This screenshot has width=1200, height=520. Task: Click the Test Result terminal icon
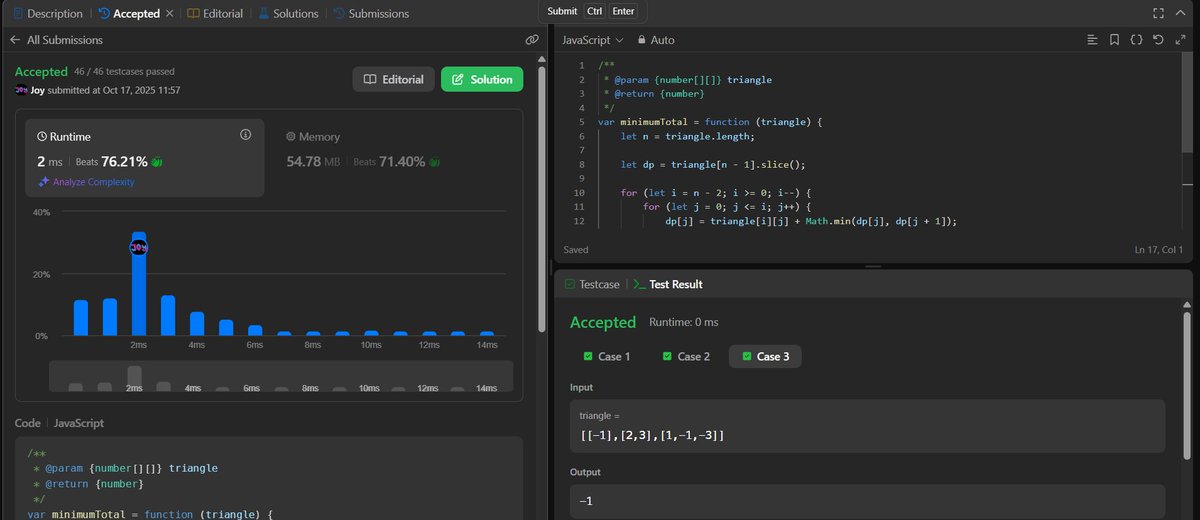tap(639, 284)
